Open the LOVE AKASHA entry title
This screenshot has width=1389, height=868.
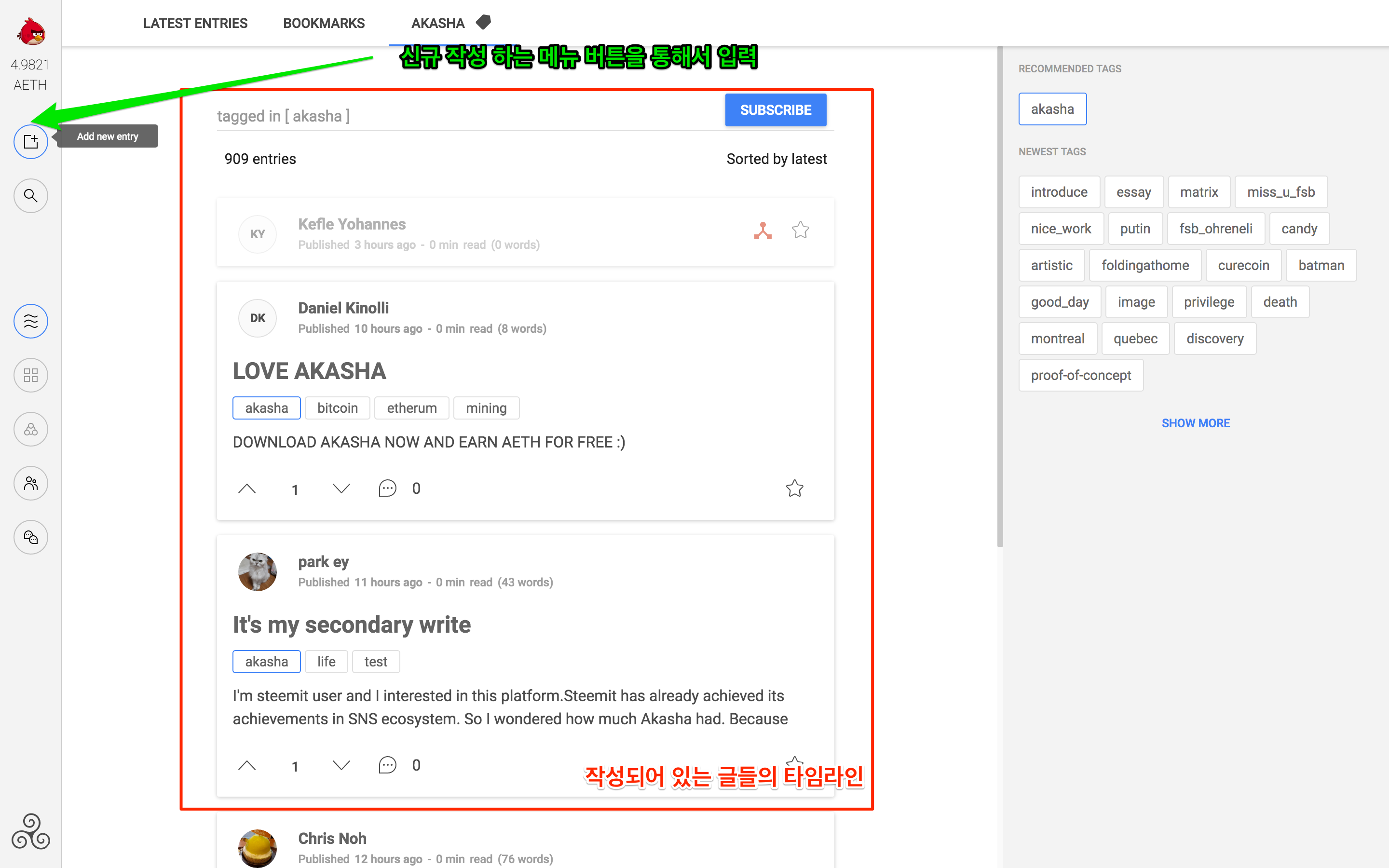click(309, 371)
